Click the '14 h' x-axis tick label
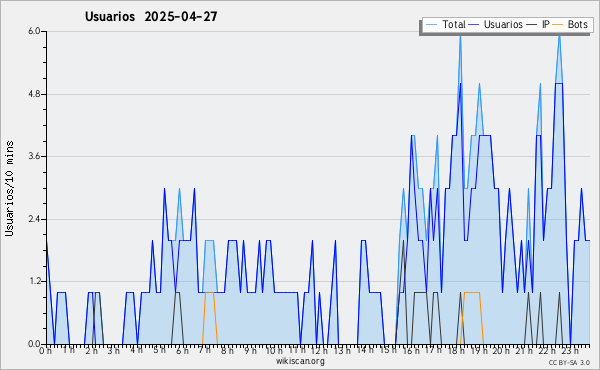 (x=365, y=351)
